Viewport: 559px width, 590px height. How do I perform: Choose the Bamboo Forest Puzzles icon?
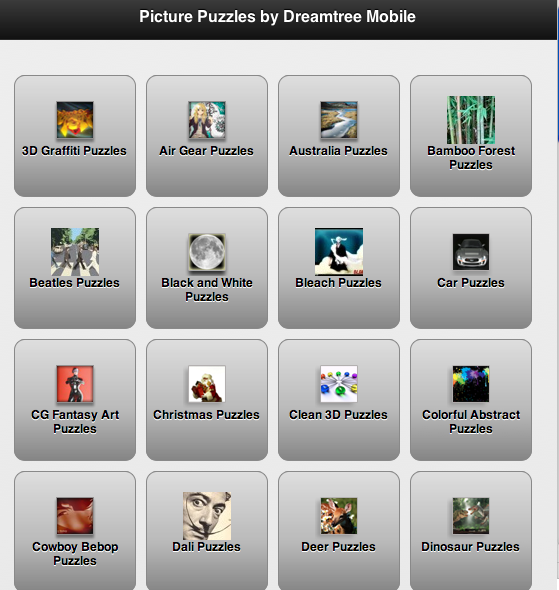[471, 120]
